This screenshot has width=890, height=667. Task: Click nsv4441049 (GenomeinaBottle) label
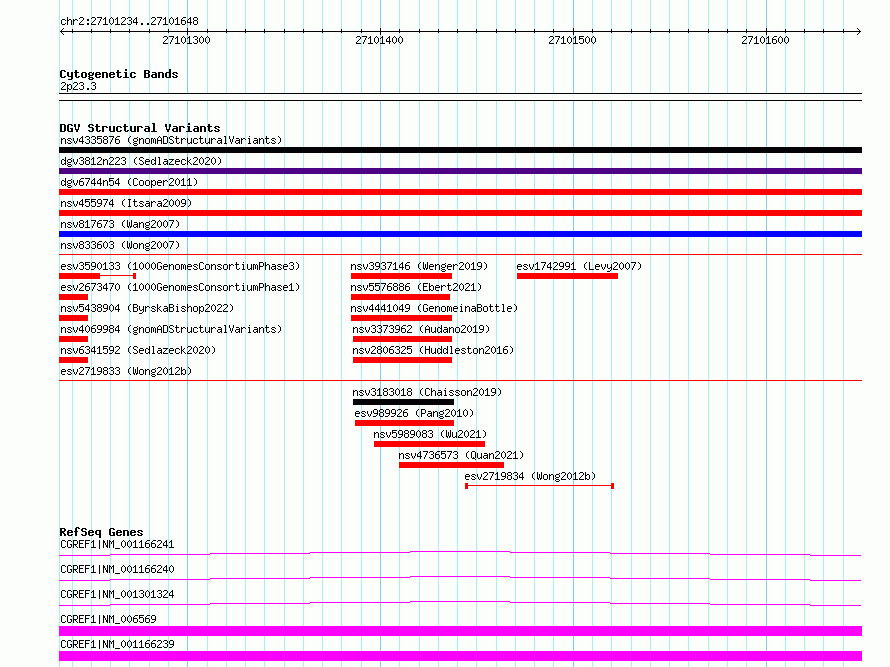[434, 308]
